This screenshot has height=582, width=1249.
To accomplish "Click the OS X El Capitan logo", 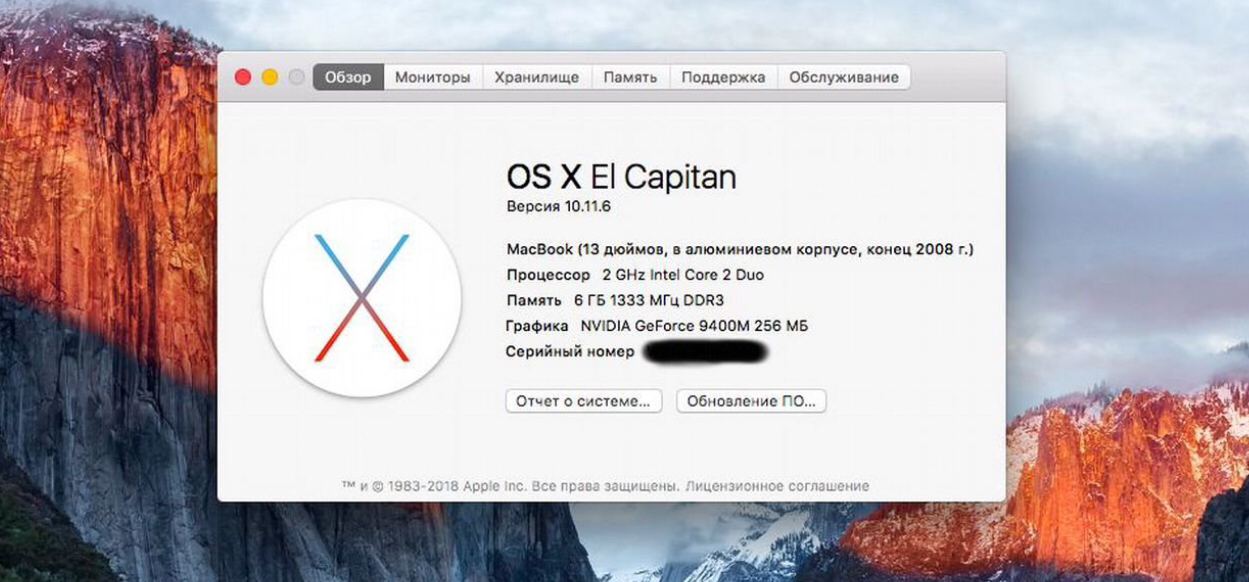I will click(362, 298).
